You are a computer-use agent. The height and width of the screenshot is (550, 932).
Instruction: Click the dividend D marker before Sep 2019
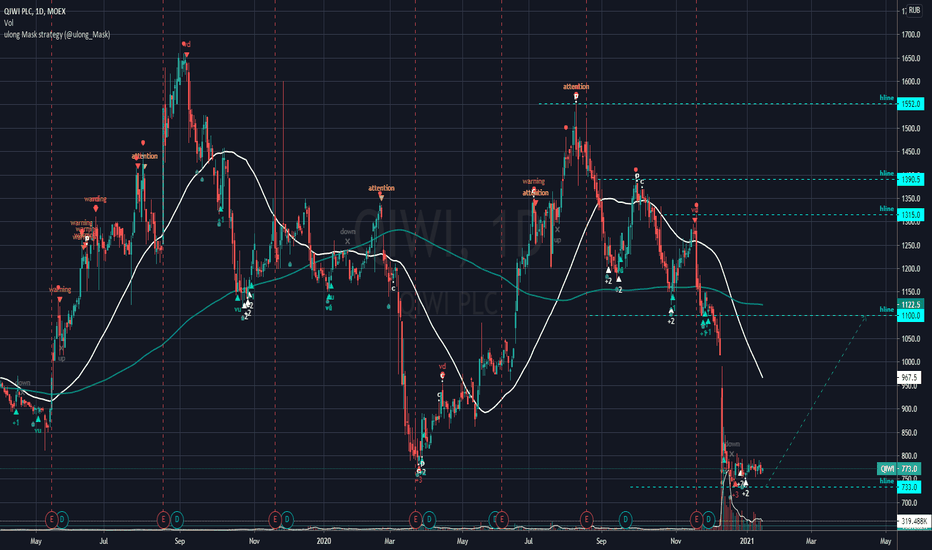pos(177,520)
